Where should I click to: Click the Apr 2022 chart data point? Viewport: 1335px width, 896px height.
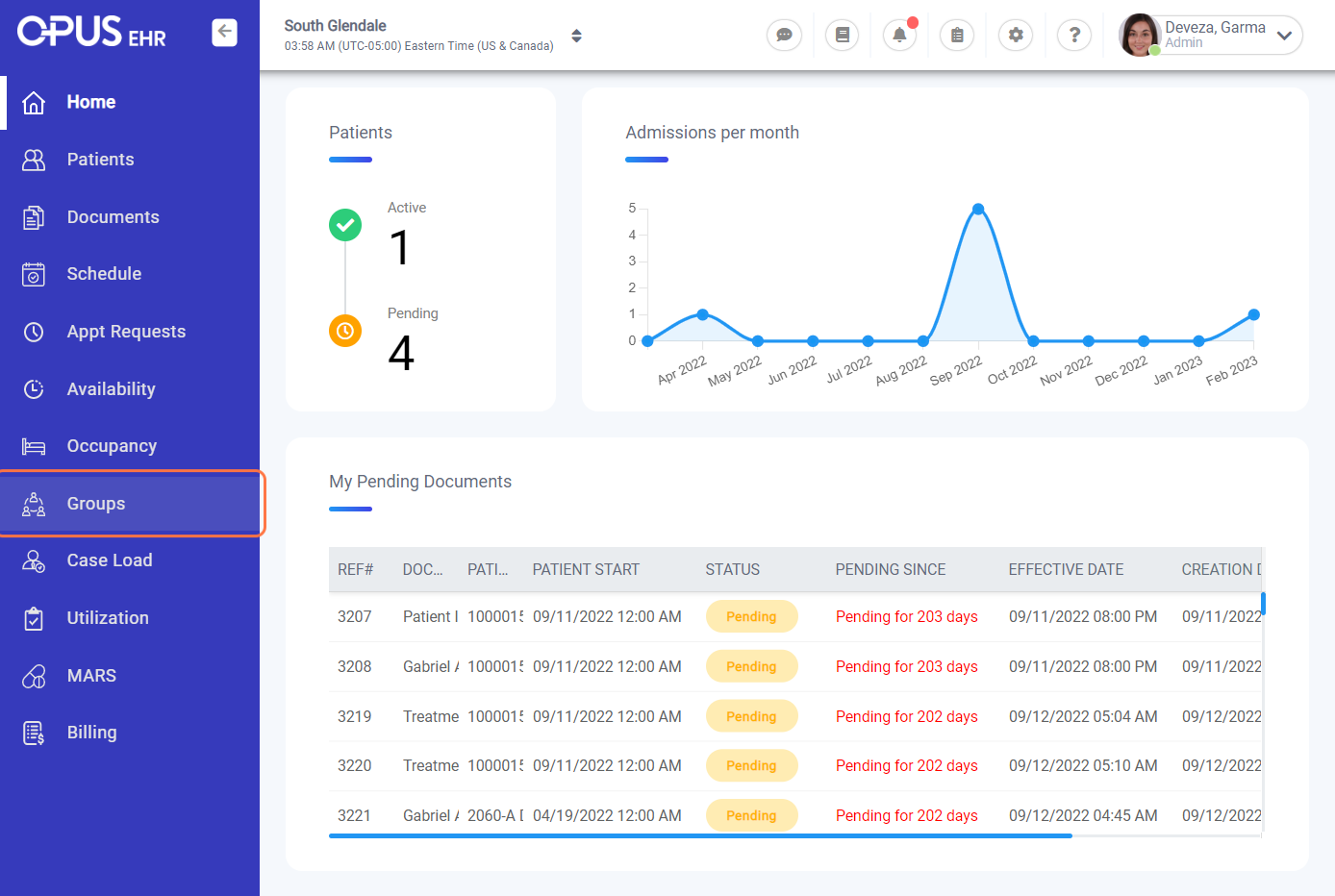pos(703,314)
